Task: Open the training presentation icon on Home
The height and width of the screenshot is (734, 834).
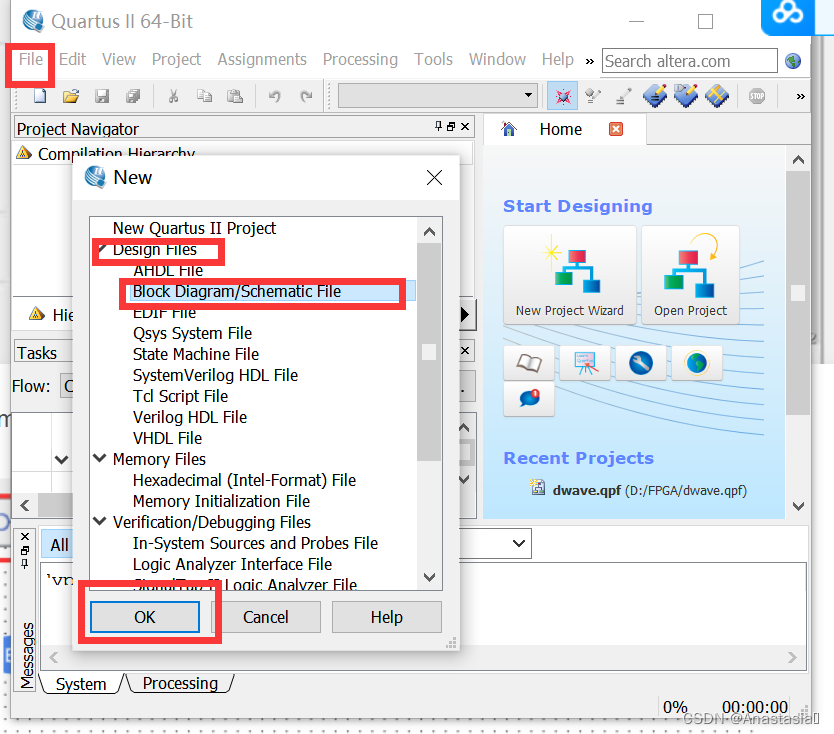Action: (x=585, y=363)
